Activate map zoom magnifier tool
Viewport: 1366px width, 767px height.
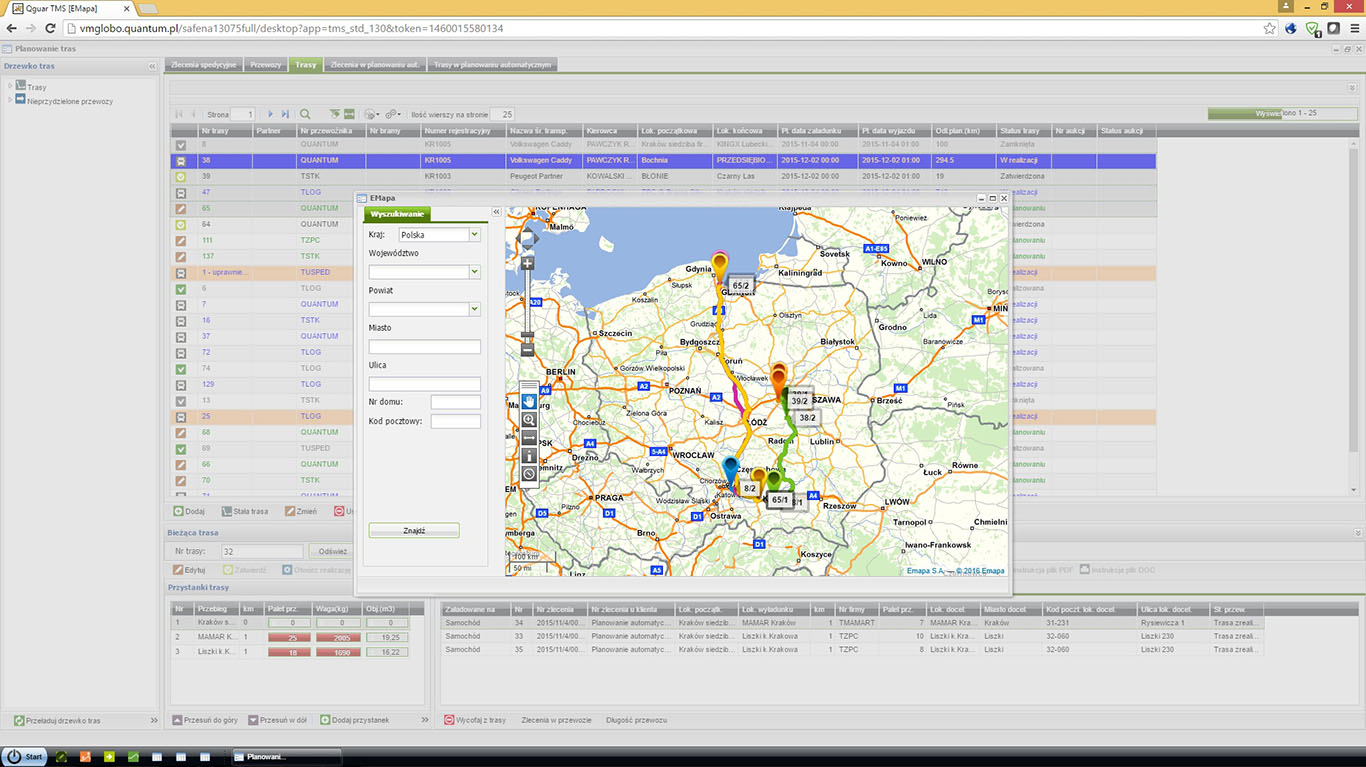pyautogui.click(x=529, y=420)
